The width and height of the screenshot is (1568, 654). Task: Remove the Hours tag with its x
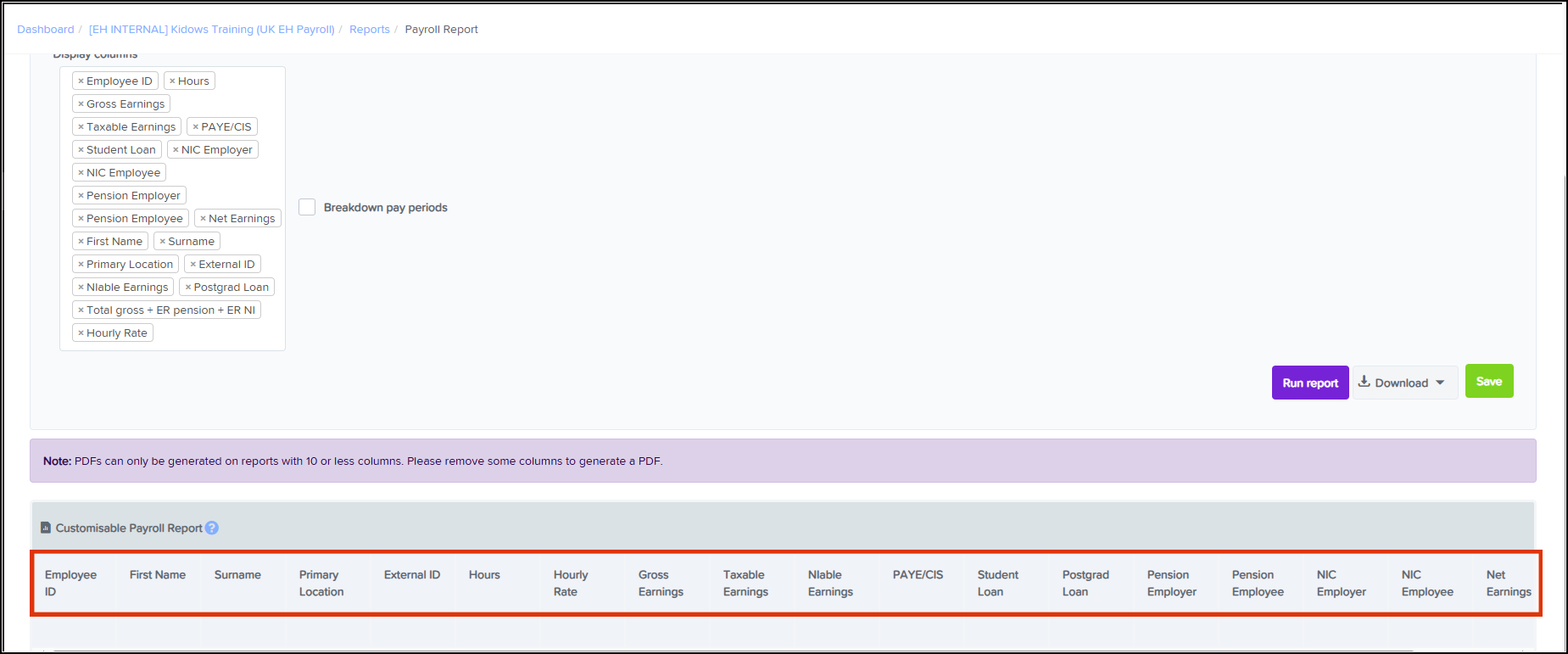click(x=172, y=81)
